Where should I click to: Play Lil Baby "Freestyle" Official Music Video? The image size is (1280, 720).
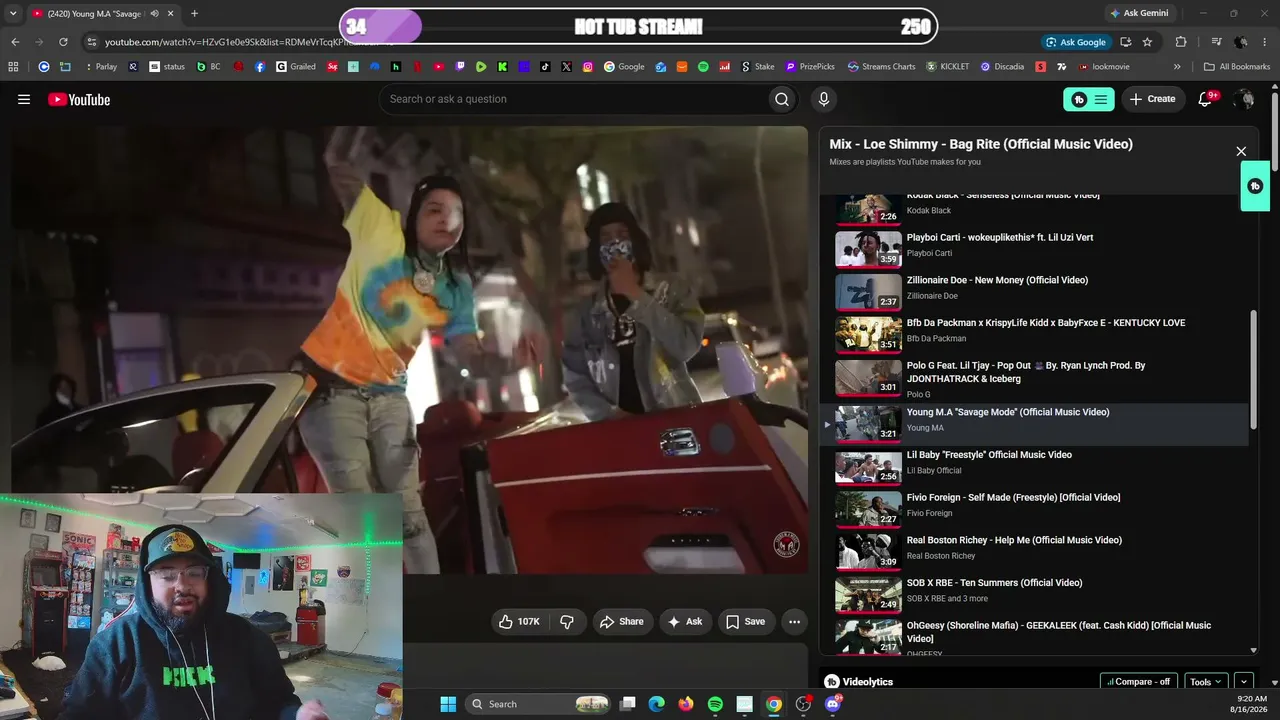[989, 455]
